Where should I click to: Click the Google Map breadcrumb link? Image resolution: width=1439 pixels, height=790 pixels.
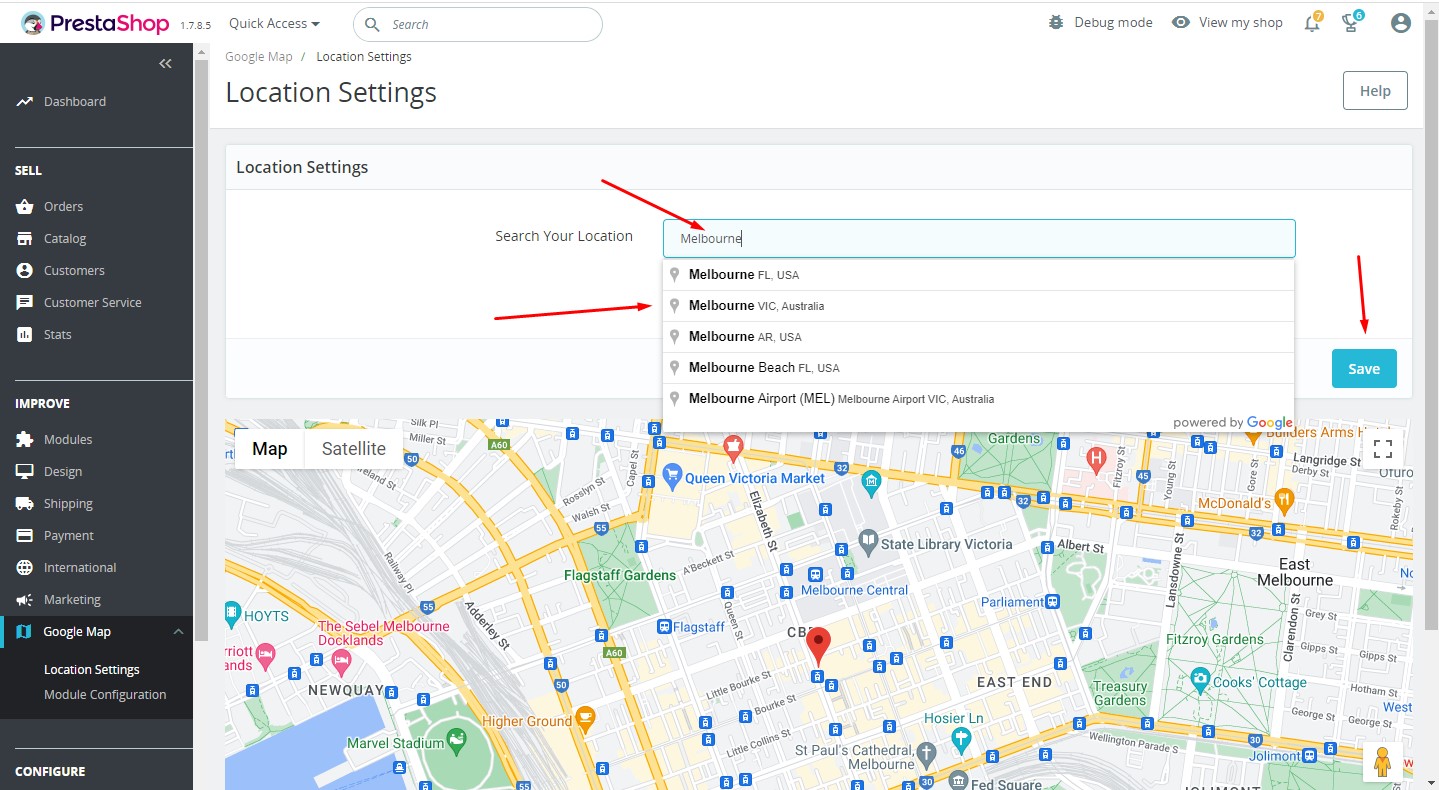259,56
